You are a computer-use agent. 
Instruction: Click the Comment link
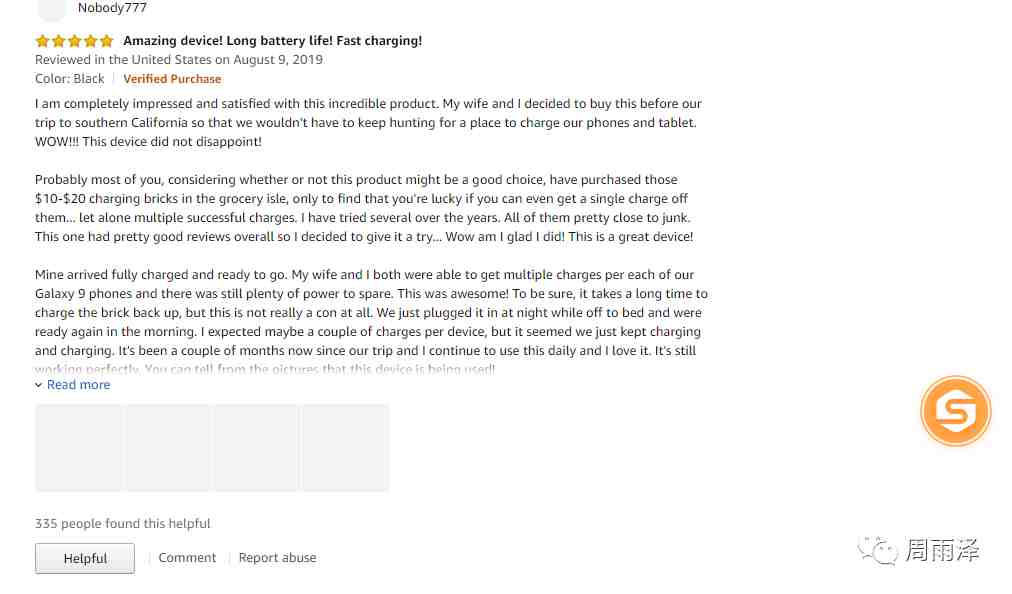pos(187,558)
